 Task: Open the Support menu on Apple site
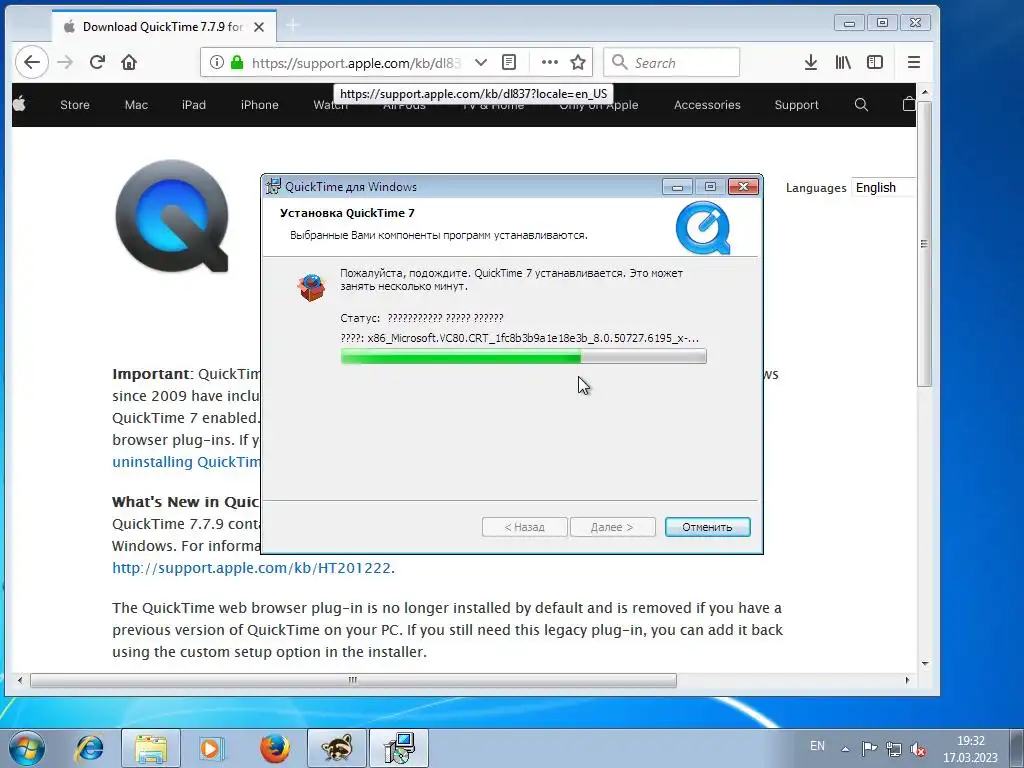796,104
